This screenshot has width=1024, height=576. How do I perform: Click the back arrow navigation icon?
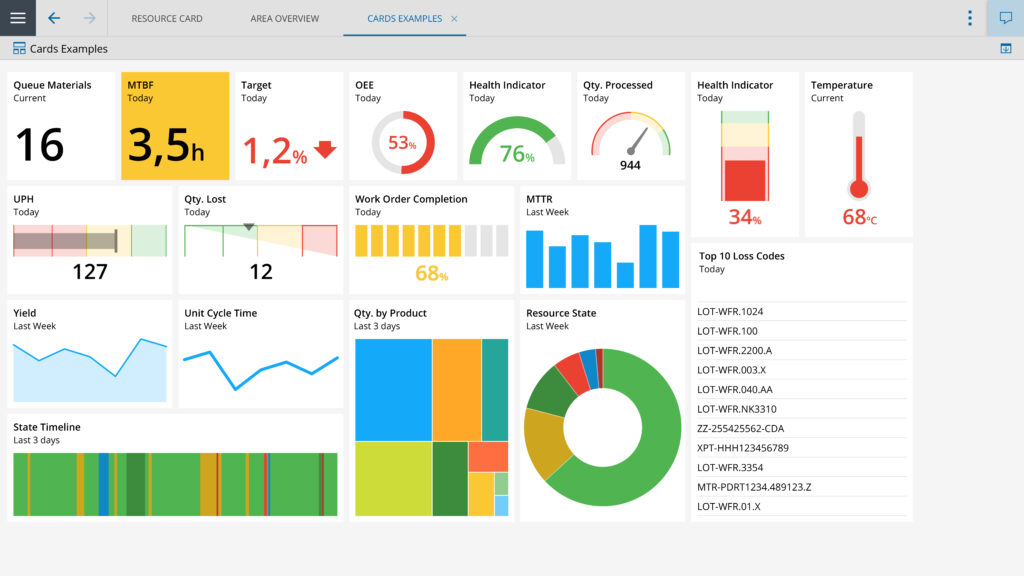54,18
